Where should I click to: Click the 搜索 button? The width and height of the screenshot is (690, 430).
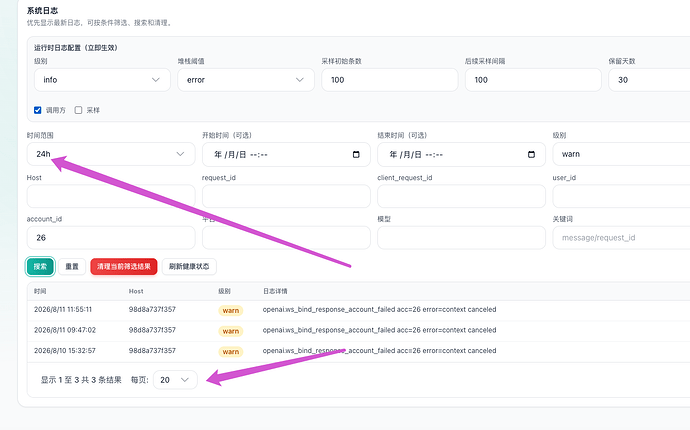[x=40, y=266]
